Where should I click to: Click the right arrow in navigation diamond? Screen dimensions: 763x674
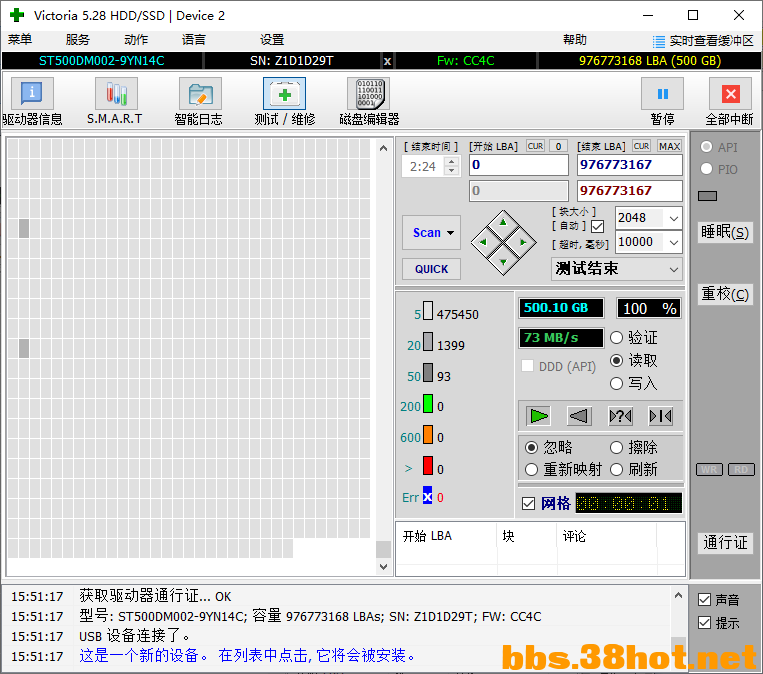point(523,242)
